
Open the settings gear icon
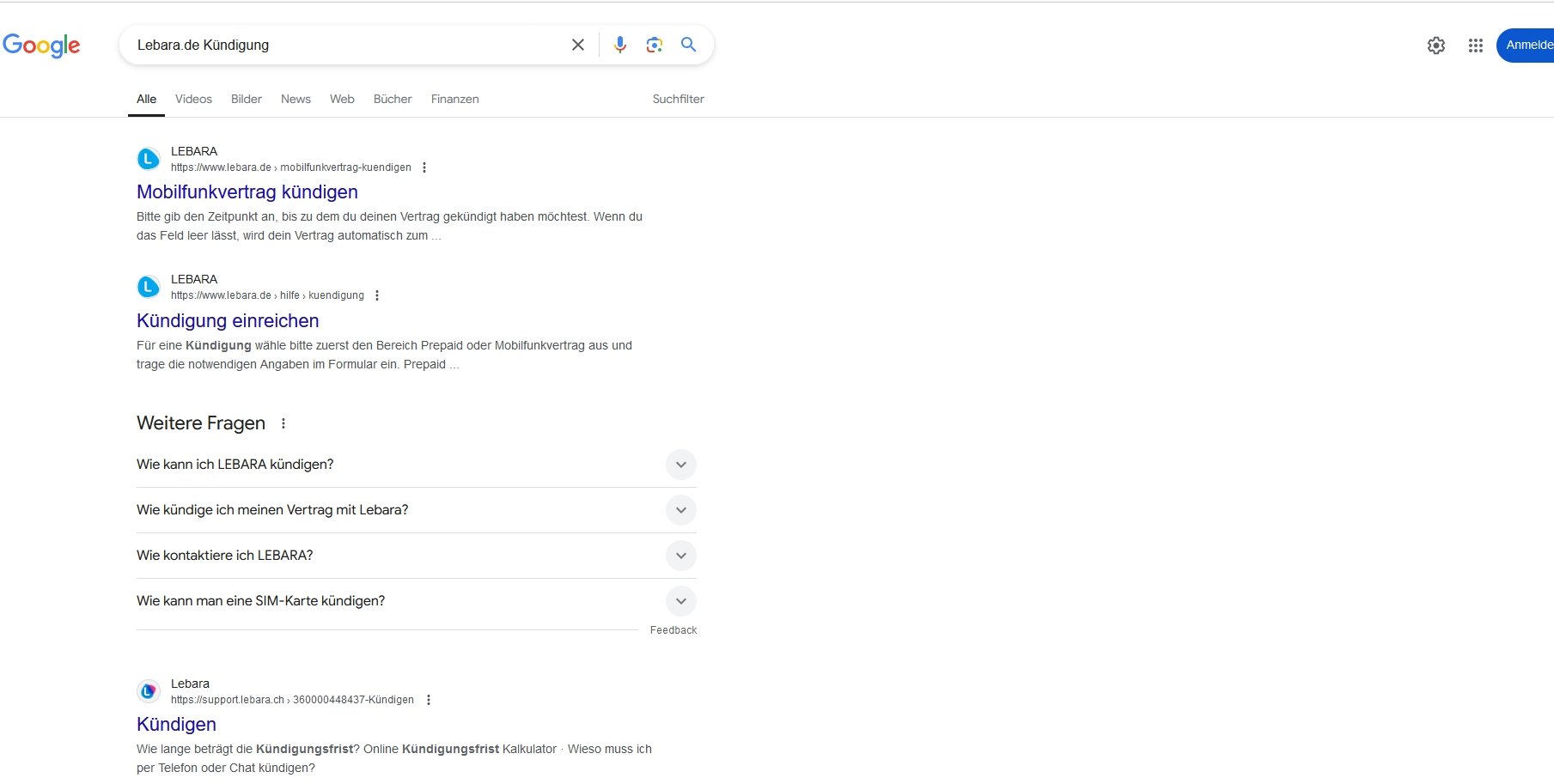1436,46
